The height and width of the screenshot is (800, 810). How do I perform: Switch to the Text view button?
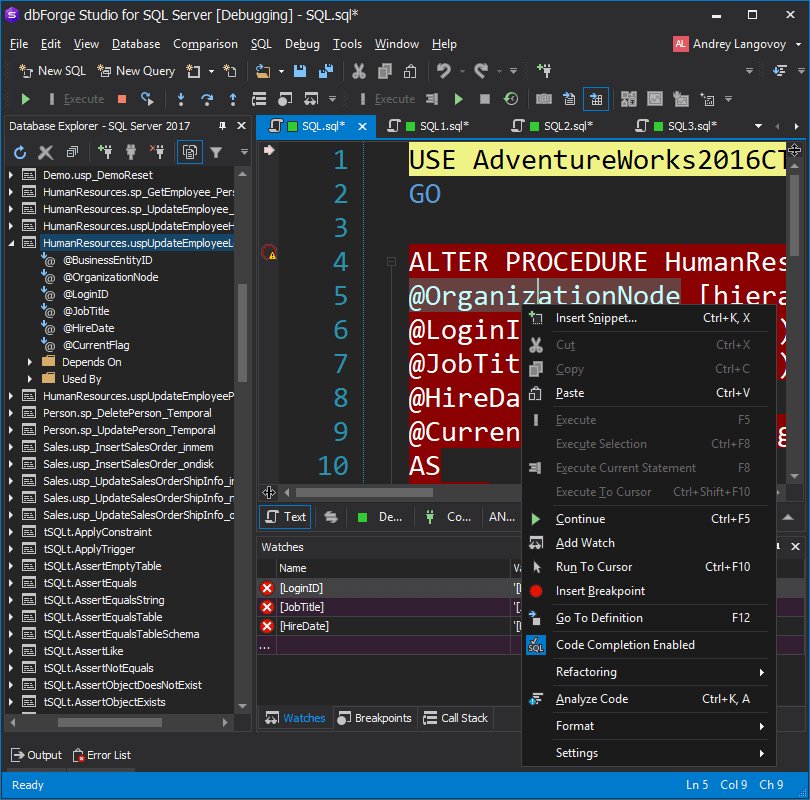coord(285,517)
